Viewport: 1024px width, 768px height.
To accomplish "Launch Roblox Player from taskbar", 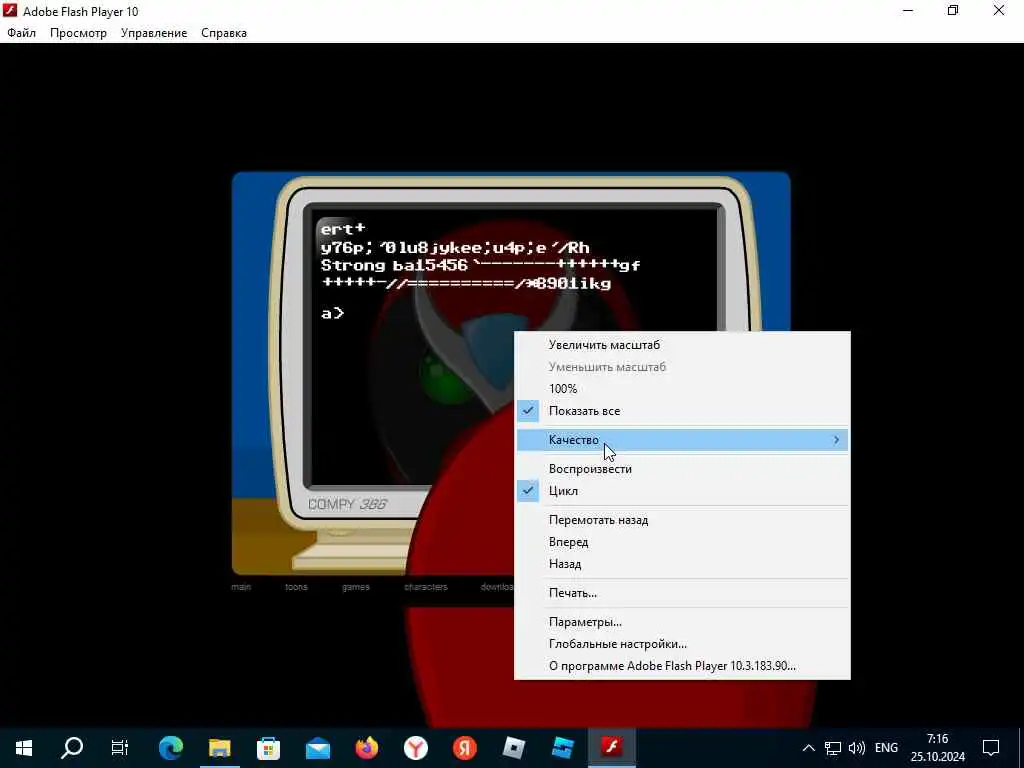I will (513, 747).
